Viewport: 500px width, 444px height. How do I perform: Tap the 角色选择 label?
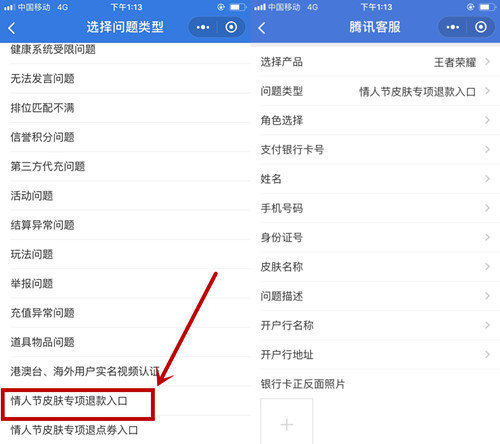282,120
